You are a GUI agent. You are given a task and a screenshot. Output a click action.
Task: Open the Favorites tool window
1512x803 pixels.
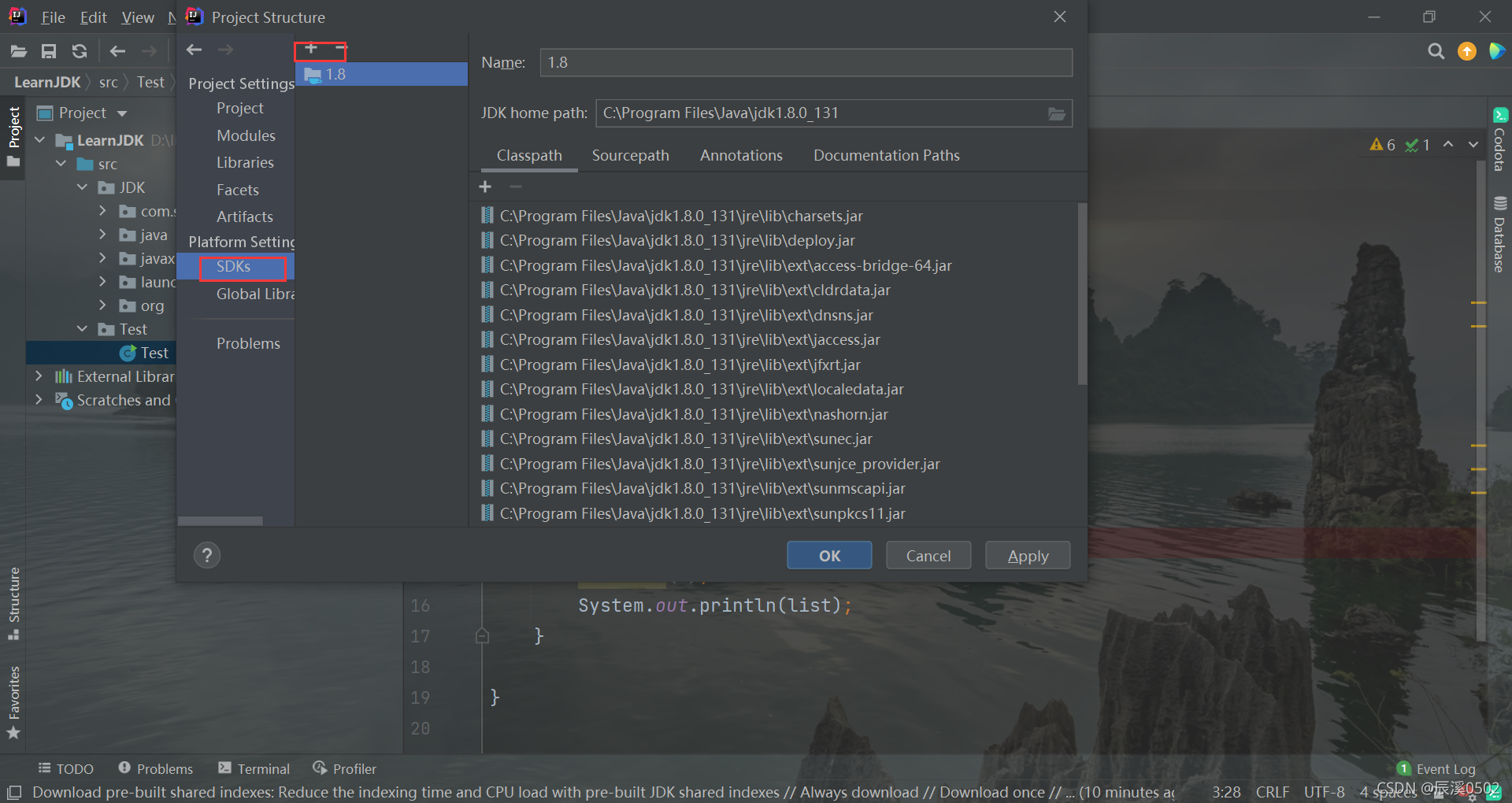coord(13,702)
